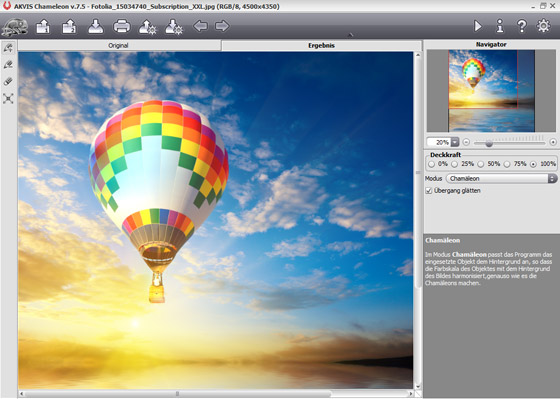
Task: Open the Modus Chamäleon dropdown
Action: 501,178
